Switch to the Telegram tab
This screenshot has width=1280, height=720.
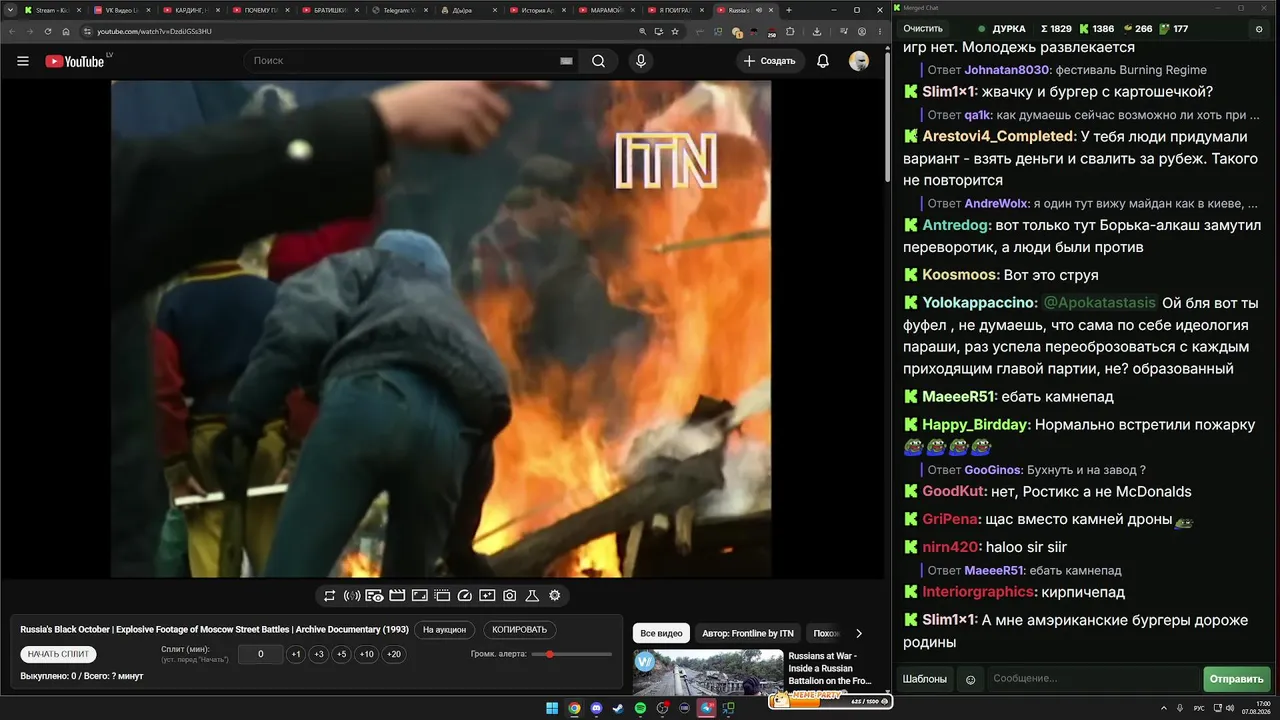400,10
